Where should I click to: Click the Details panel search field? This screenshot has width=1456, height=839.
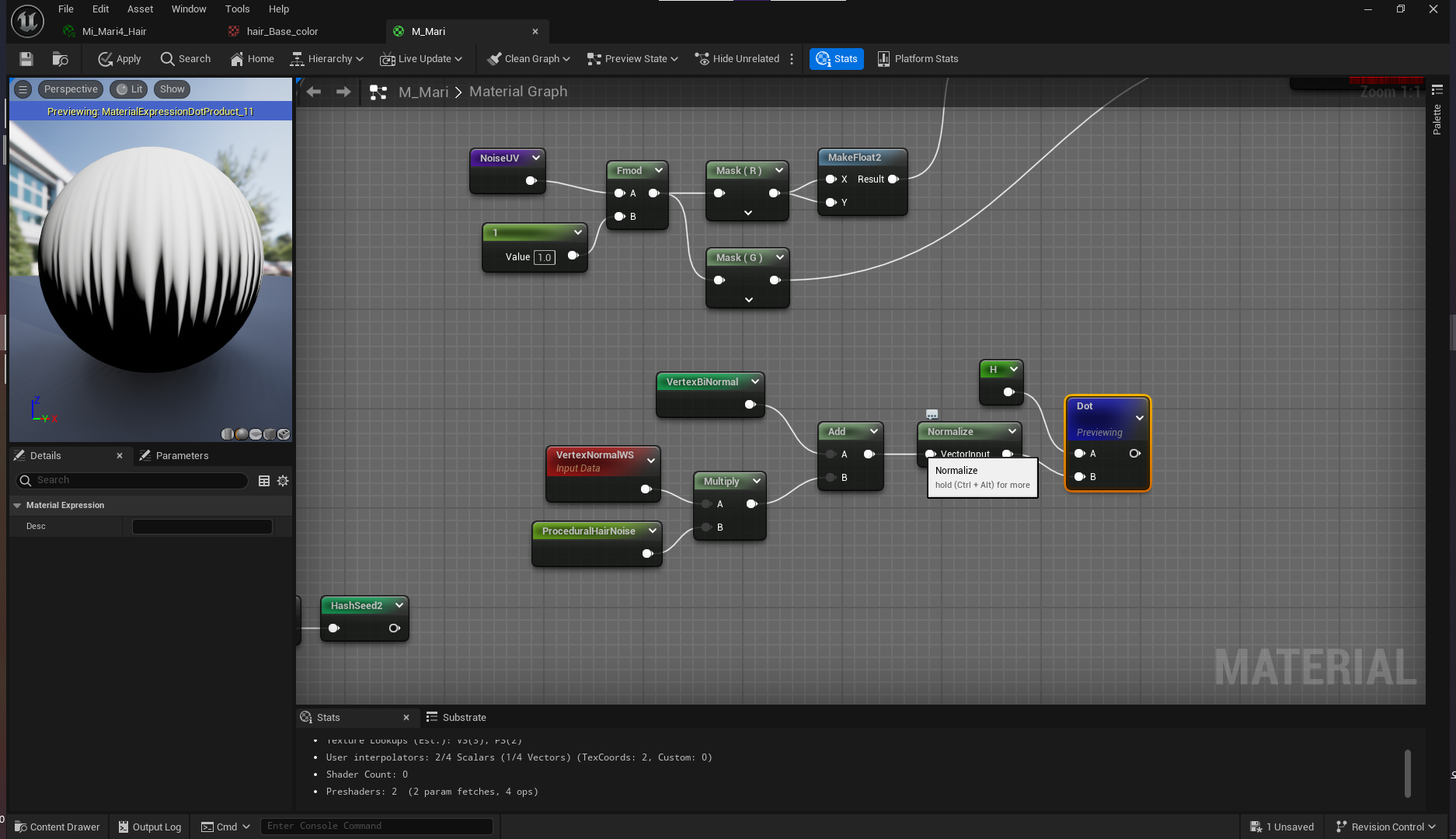[132, 481]
